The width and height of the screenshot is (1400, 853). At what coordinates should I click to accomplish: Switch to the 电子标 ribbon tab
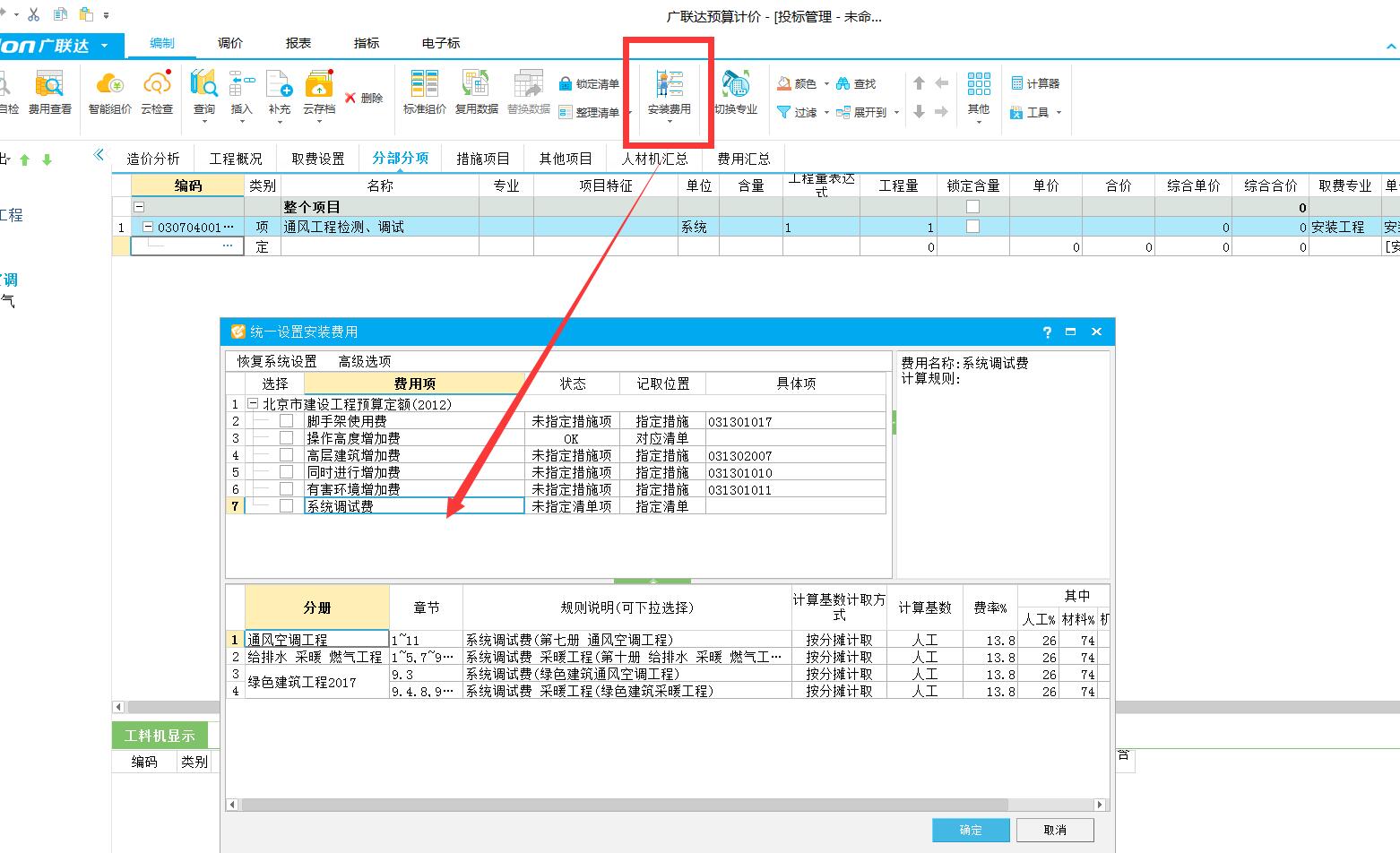pyautogui.click(x=441, y=43)
